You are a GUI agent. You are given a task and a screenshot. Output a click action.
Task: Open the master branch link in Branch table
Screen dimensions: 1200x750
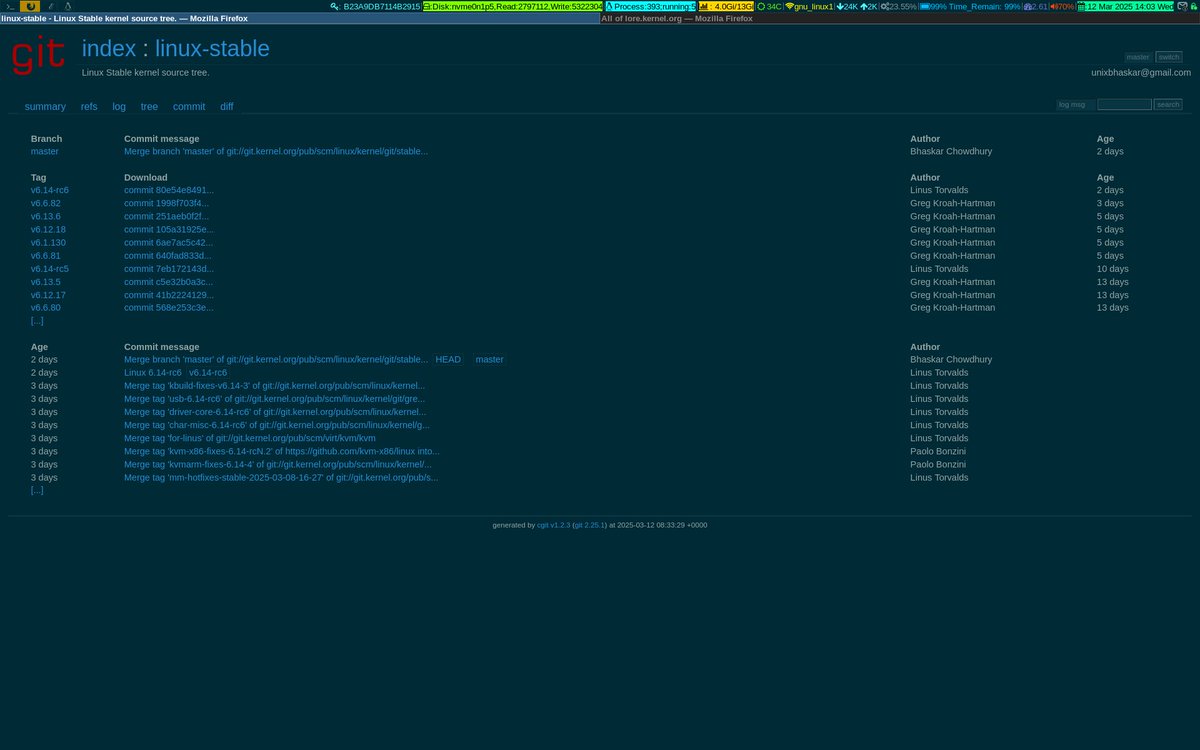pos(45,151)
